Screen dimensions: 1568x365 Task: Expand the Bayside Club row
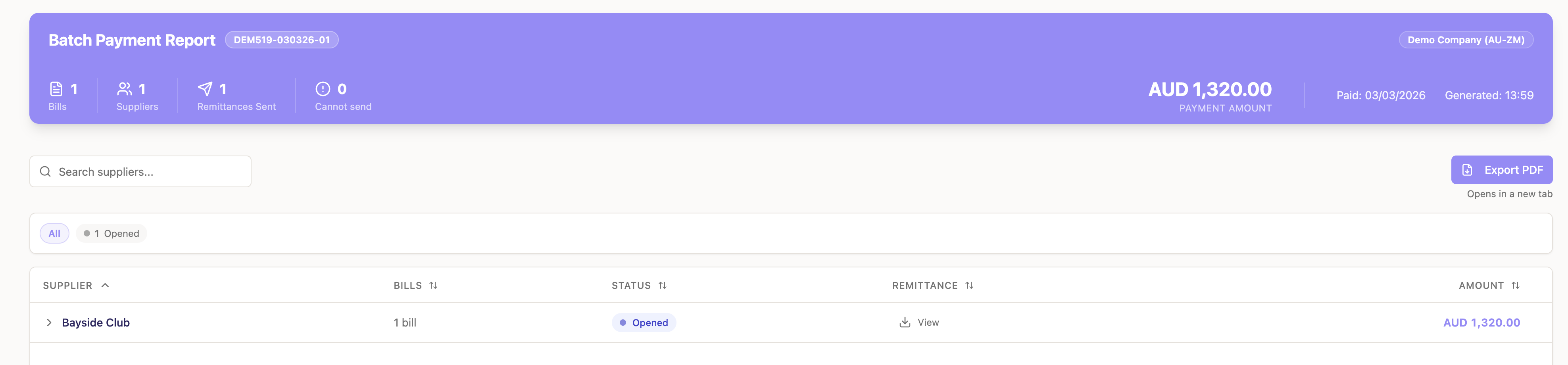(x=49, y=323)
